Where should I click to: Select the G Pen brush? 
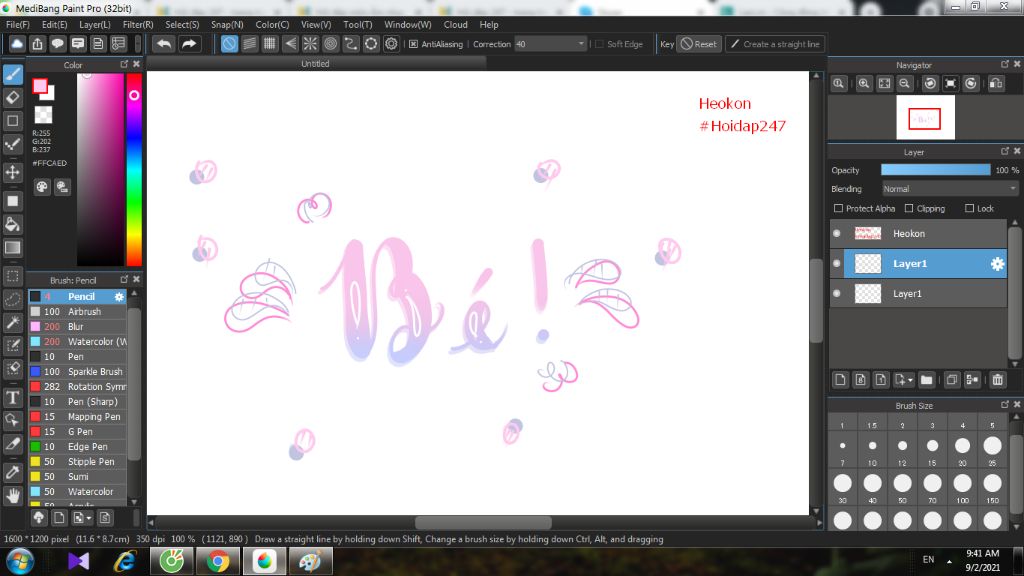click(78, 431)
